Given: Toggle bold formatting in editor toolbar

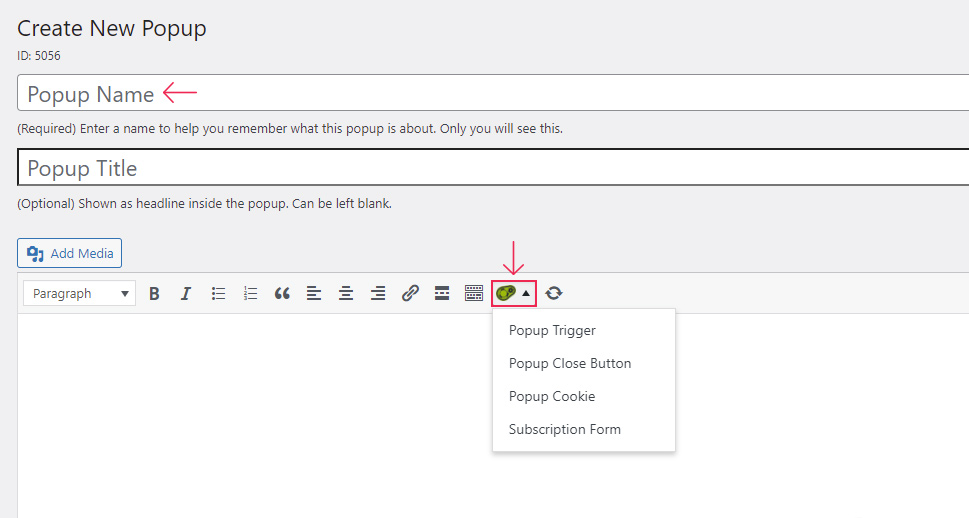Looking at the screenshot, I should [x=154, y=294].
